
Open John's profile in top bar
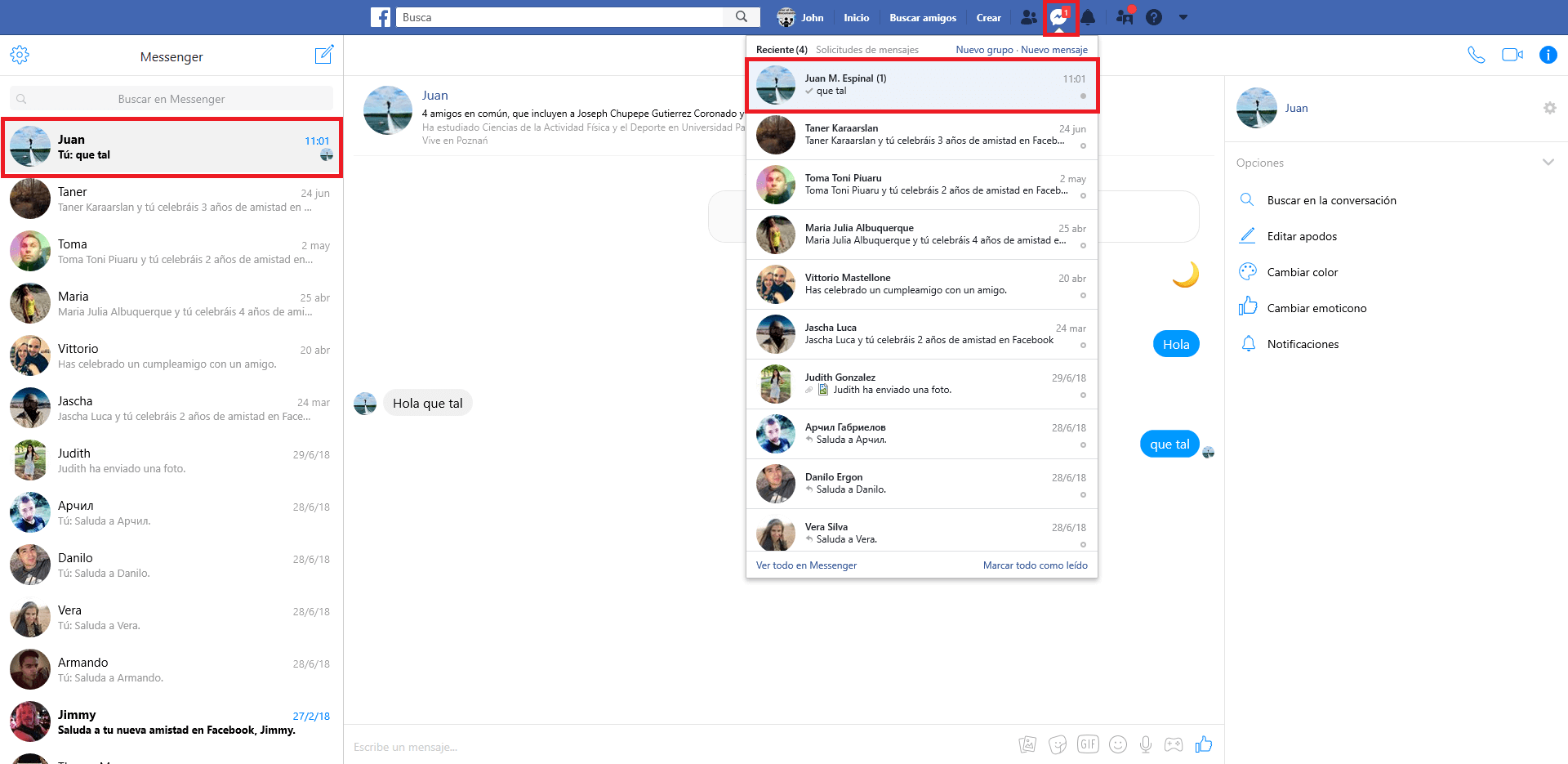pyautogui.click(x=800, y=17)
